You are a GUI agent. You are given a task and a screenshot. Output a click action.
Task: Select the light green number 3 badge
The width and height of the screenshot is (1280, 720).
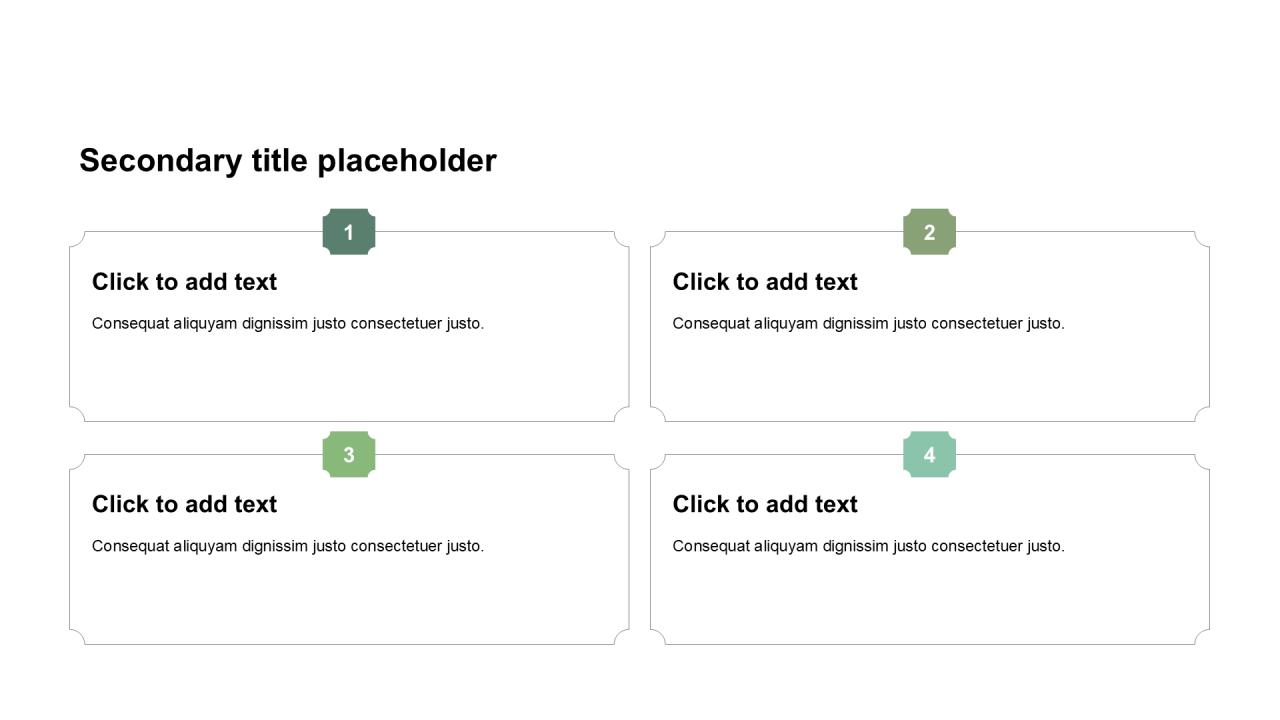(x=349, y=455)
